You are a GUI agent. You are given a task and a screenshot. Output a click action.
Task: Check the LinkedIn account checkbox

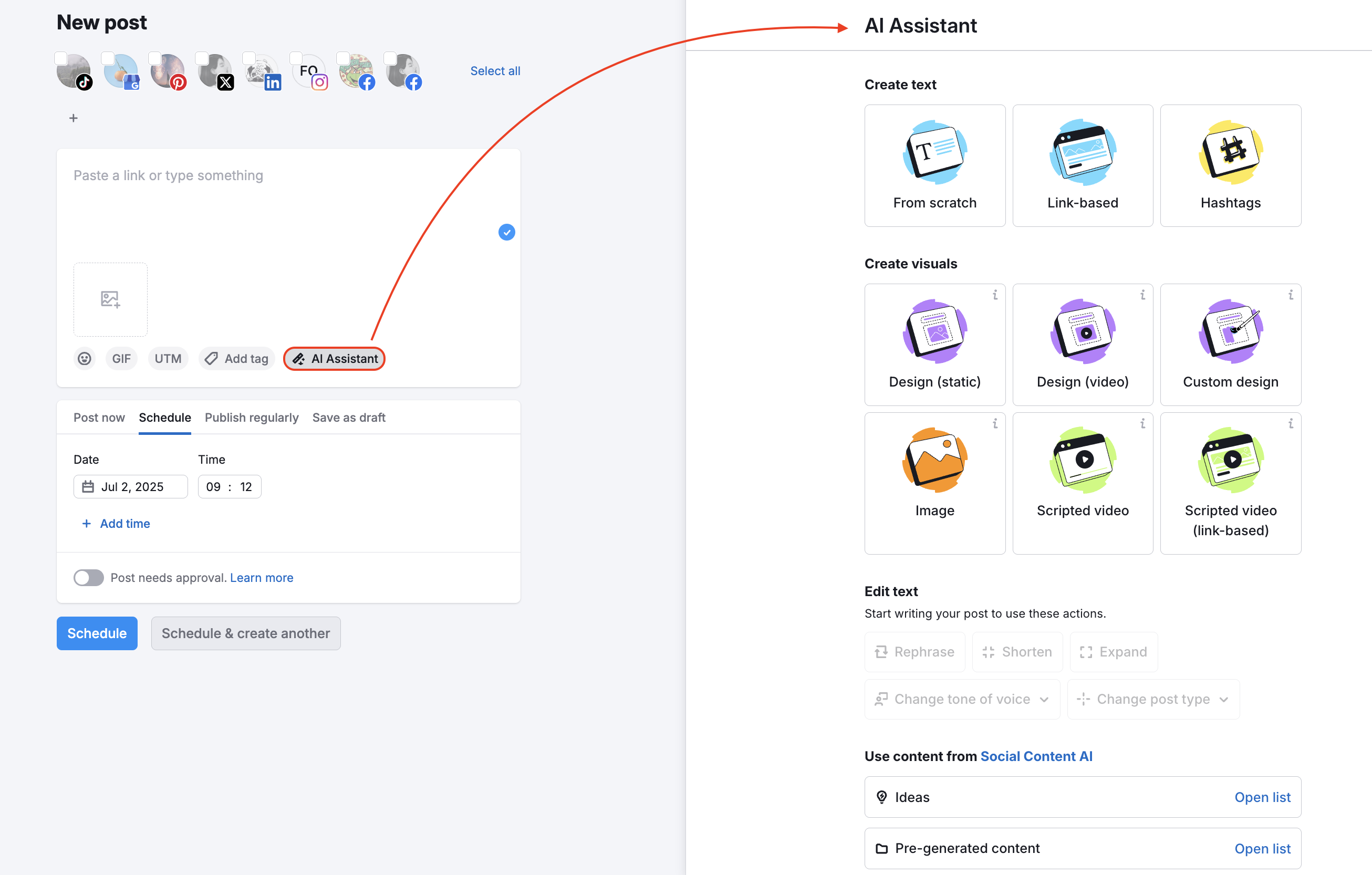(x=248, y=58)
